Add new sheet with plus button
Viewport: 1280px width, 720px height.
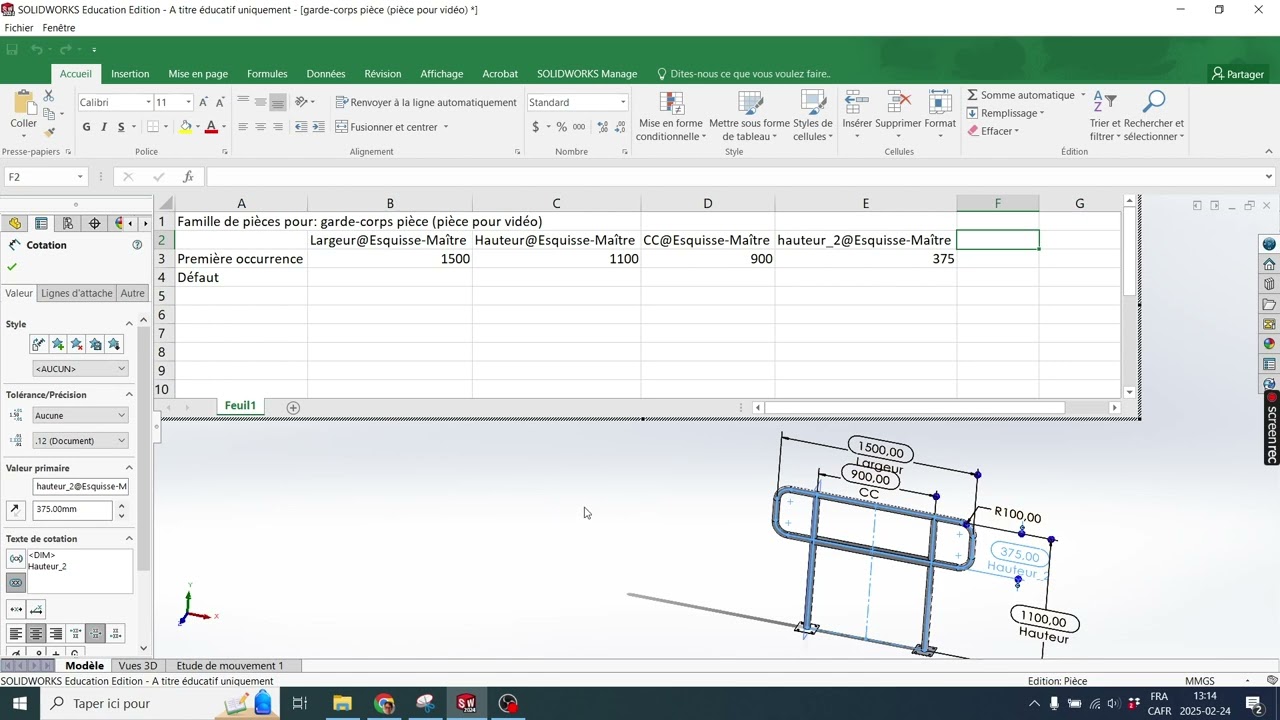[293, 407]
